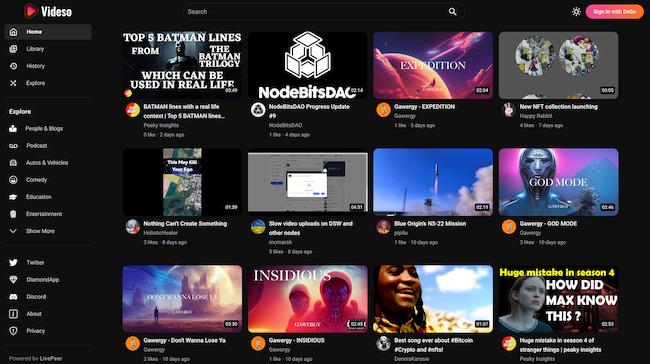Click Peaky Insights channel name under Batman video

point(161,125)
